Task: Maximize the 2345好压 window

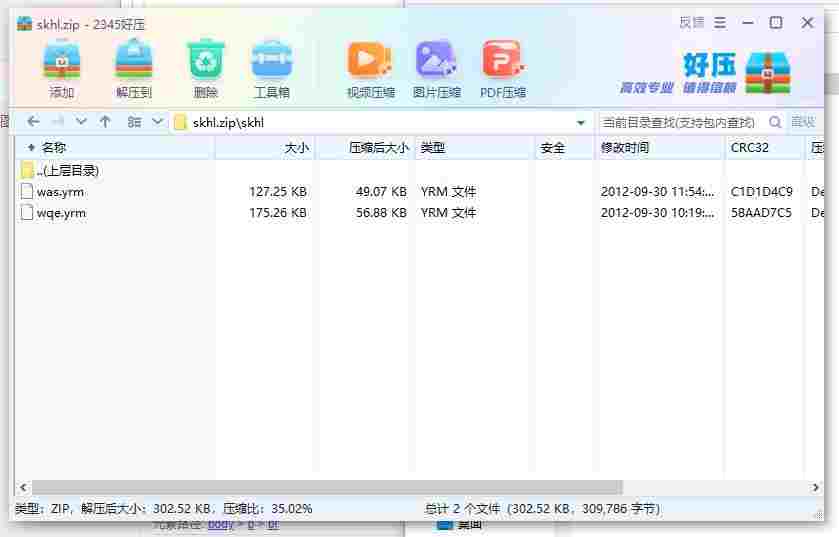Action: pyautogui.click(x=776, y=22)
